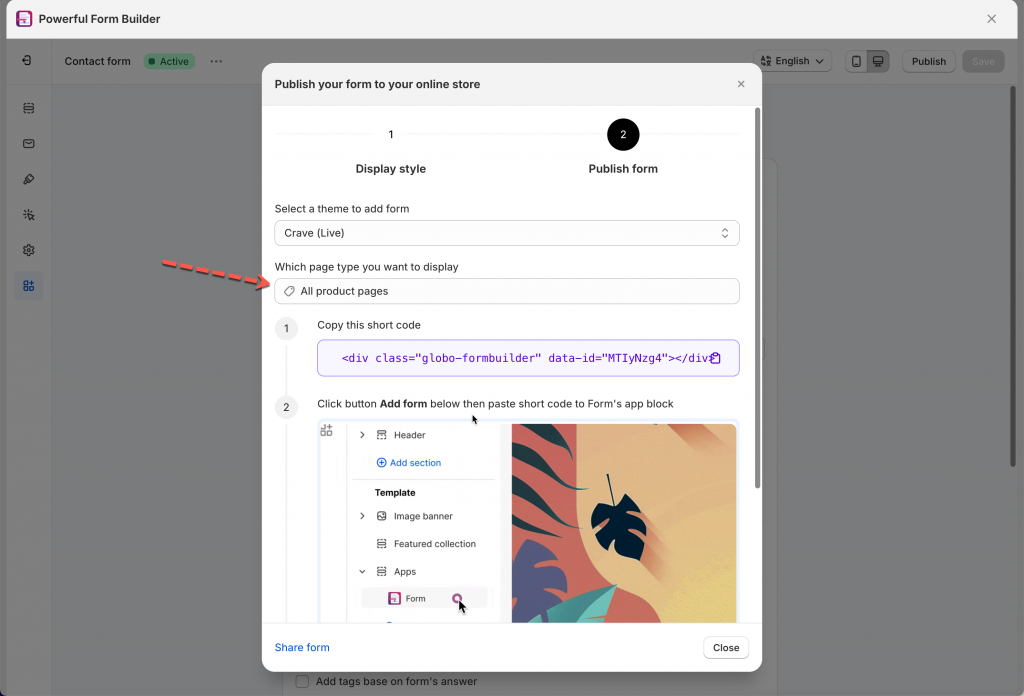Open the Crave (Live) theme dropdown
The height and width of the screenshot is (696, 1024).
[x=507, y=233]
